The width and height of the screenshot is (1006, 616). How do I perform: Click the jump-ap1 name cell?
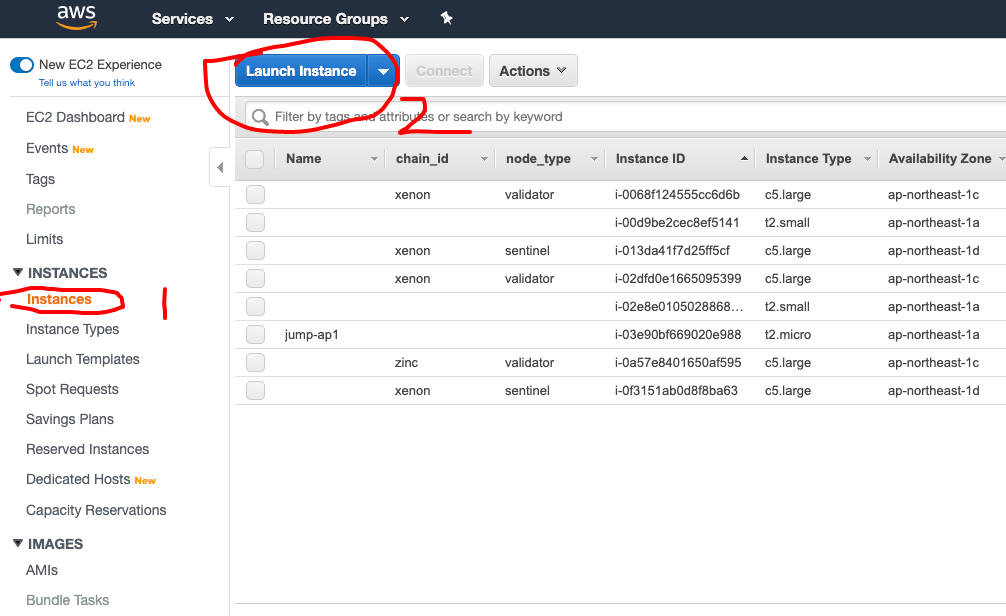(311, 335)
